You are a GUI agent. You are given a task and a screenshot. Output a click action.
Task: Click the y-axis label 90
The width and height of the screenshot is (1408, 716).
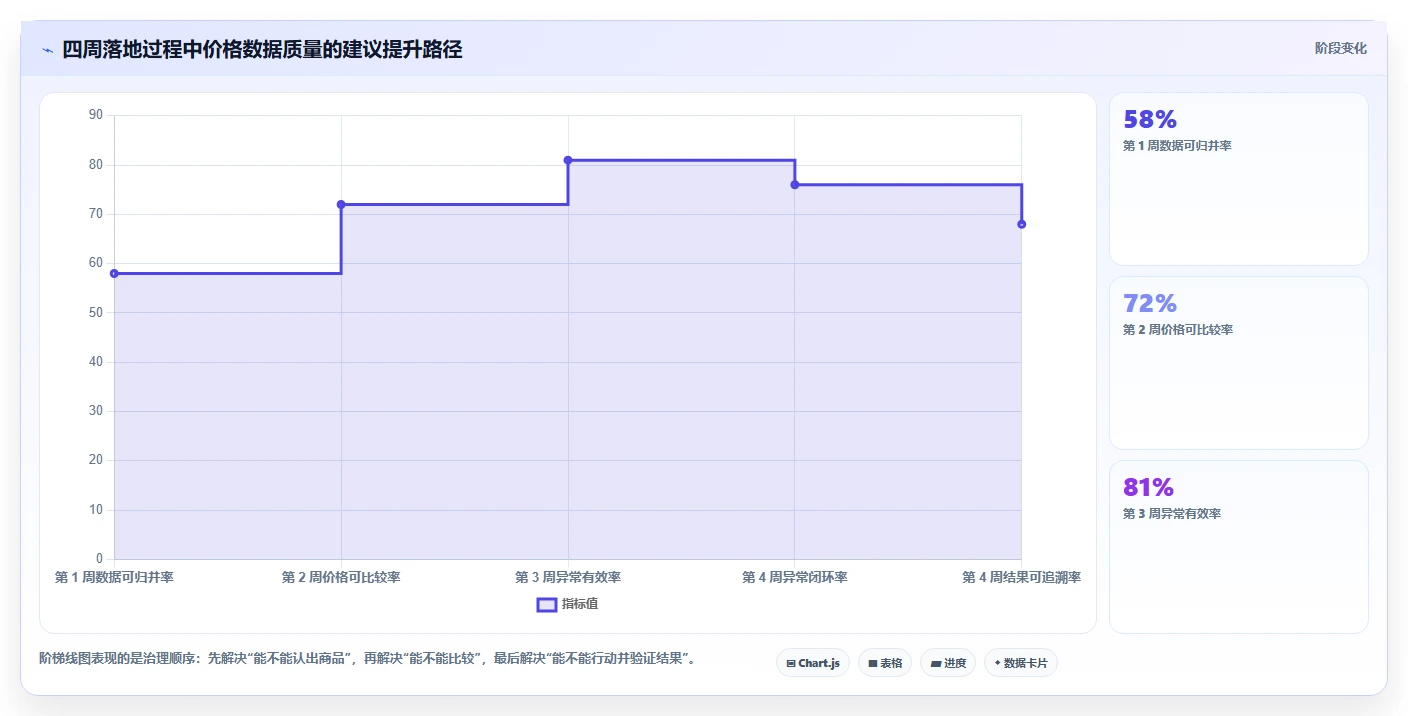click(96, 115)
